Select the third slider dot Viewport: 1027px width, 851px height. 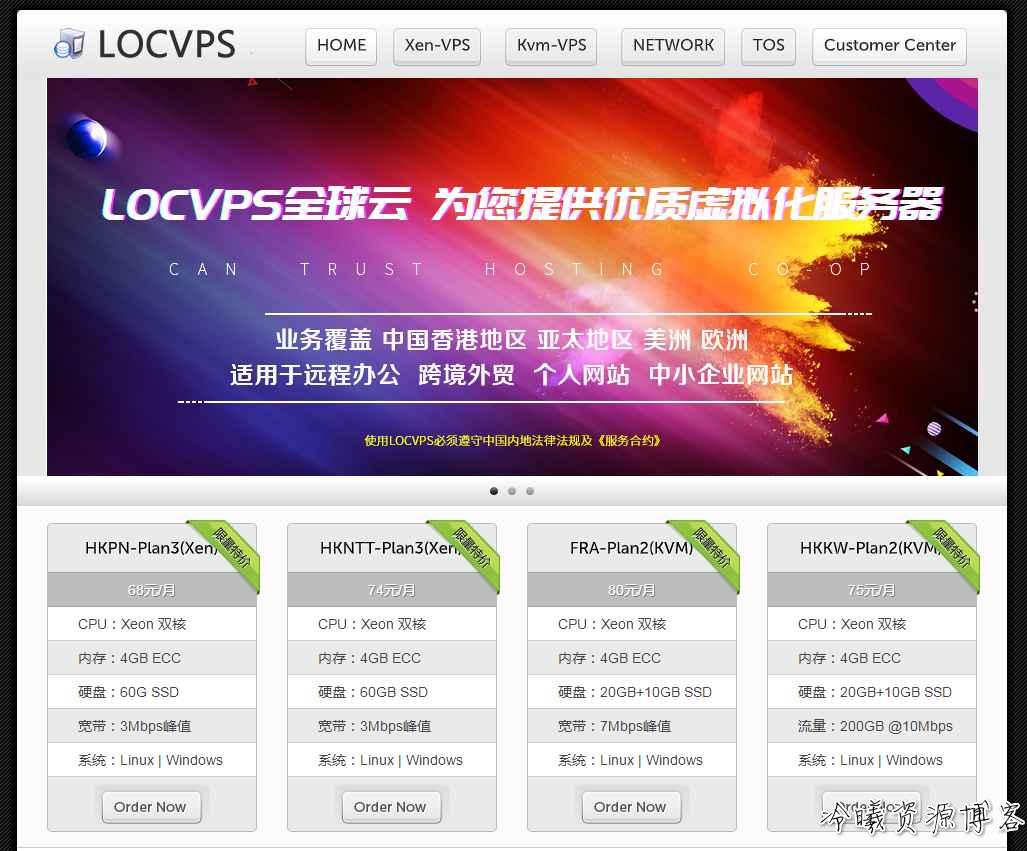pos(530,491)
